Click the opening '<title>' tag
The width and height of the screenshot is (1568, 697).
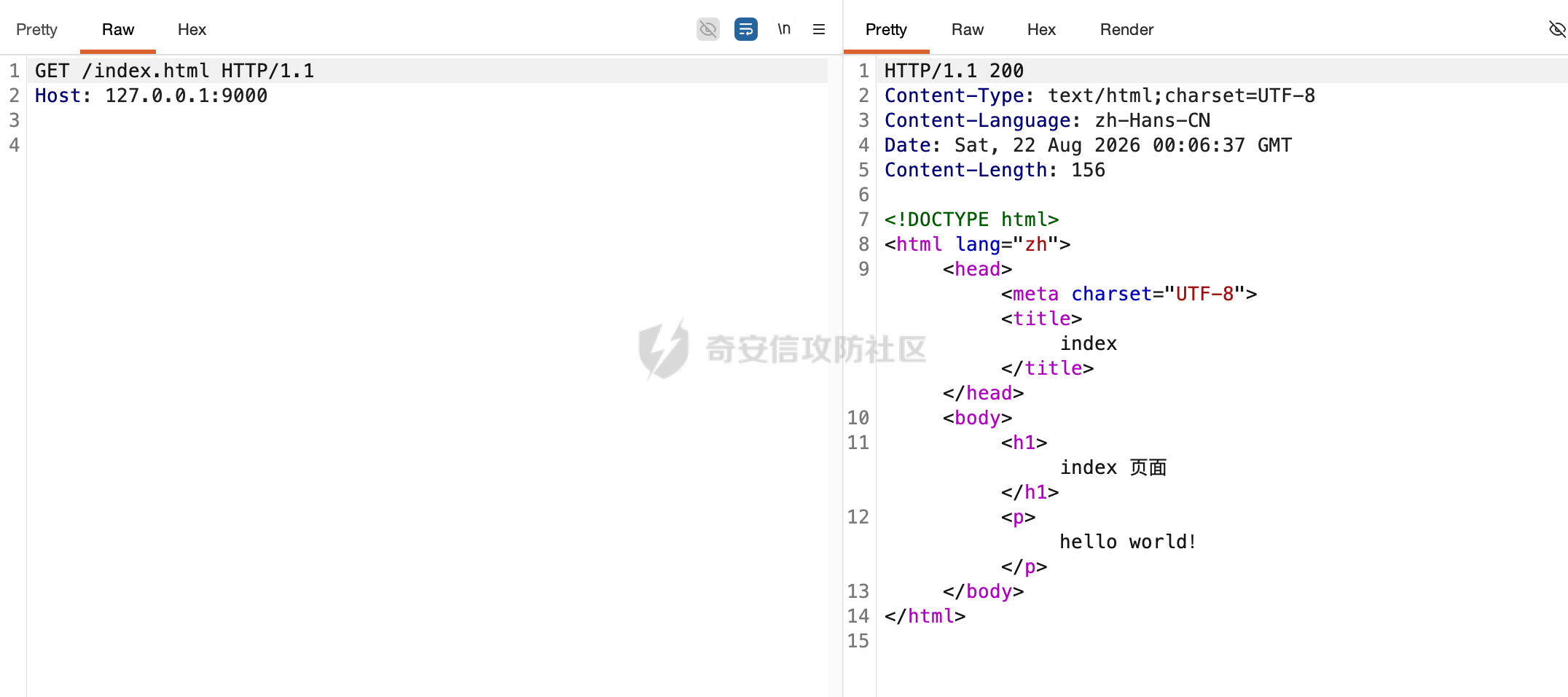pos(1041,319)
